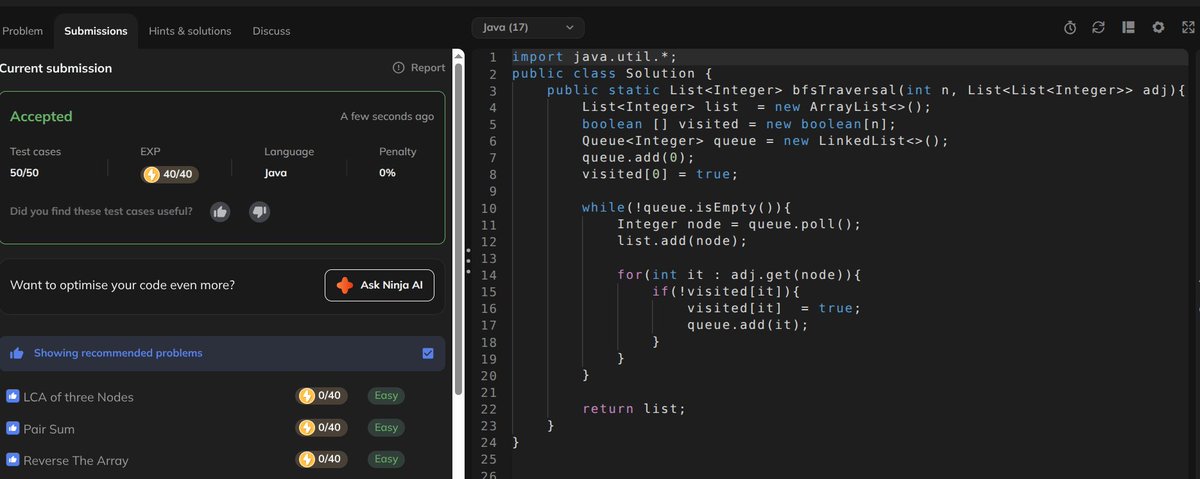Click the Java language value in submission details
The height and width of the screenshot is (479, 1200).
pyautogui.click(x=276, y=173)
